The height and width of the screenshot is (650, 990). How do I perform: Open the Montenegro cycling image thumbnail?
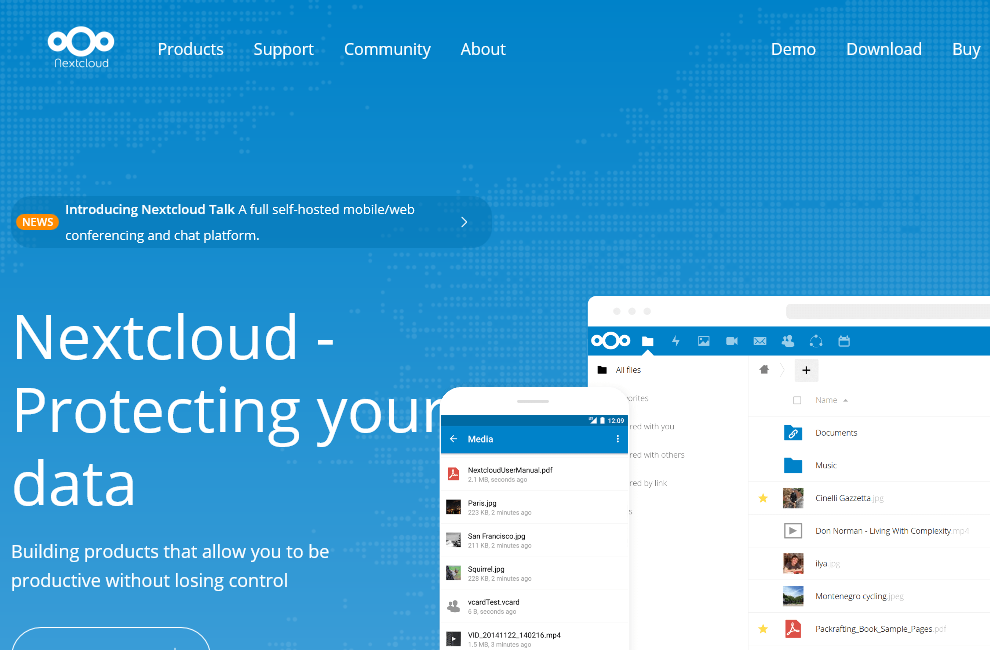793,596
